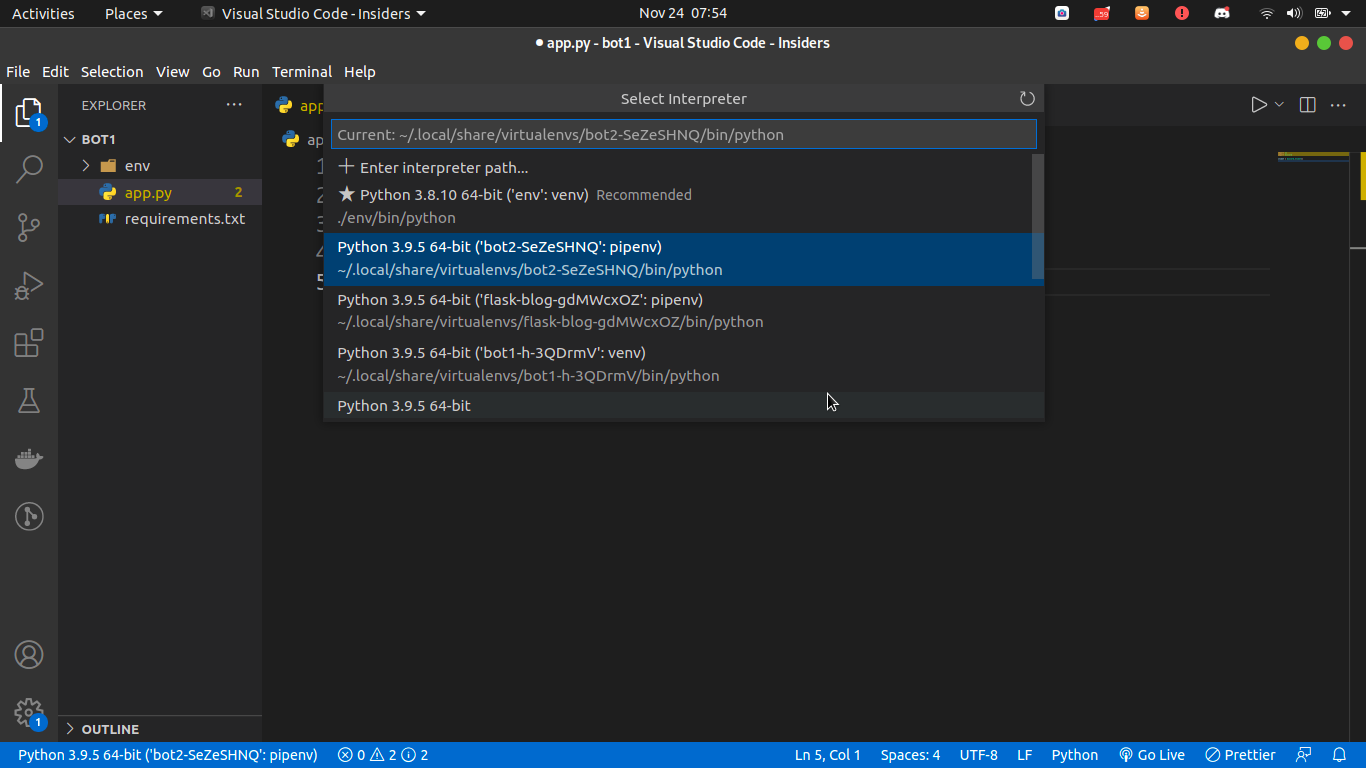This screenshot has height=768, width=1366.
Task: Open the Run menu
Action: [x=246, y=72]
